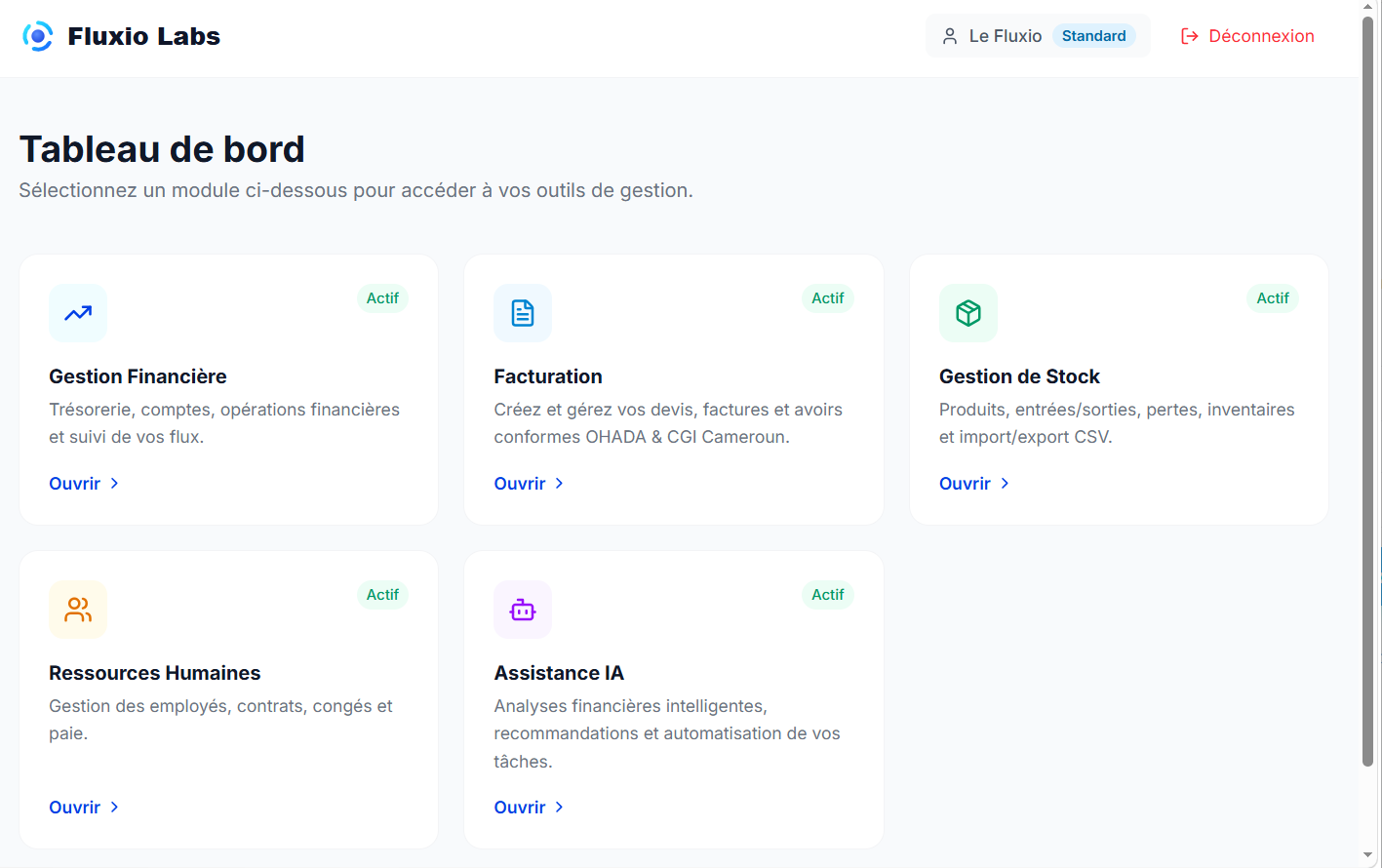Click chevron next to Ouvrir in Assistance IA

(559, 808)
